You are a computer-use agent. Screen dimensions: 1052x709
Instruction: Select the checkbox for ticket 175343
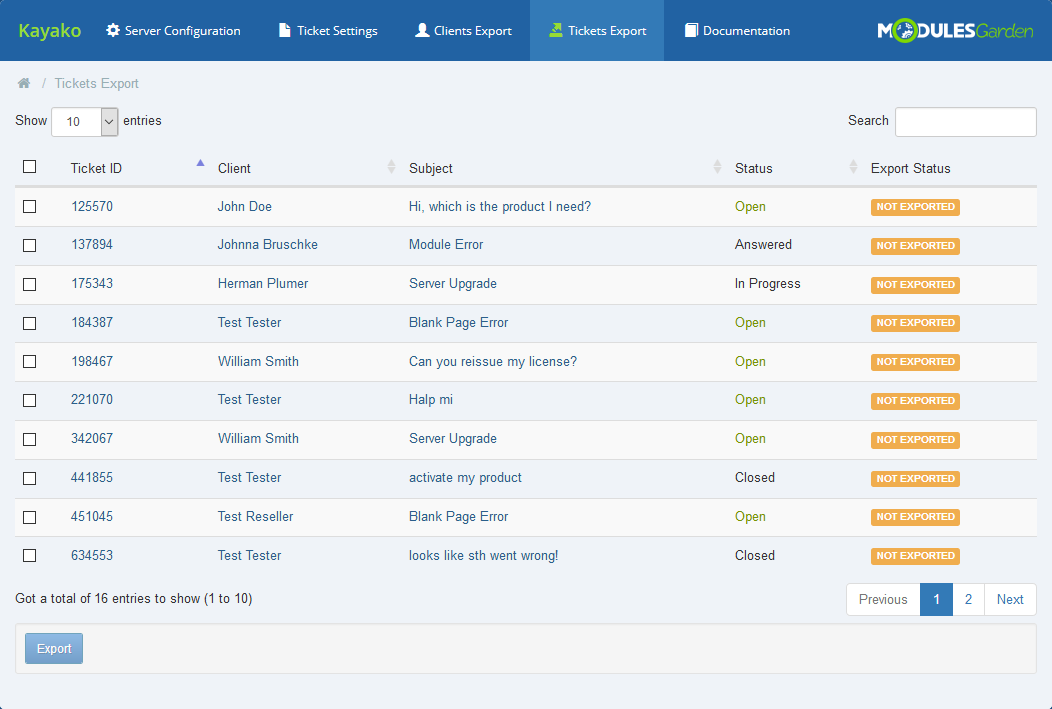30,284
